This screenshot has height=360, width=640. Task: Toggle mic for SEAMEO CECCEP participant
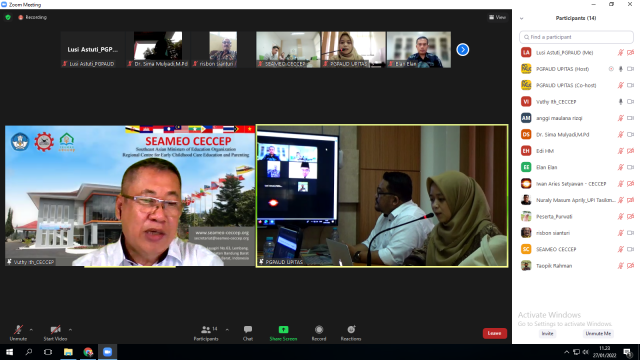coord(621,249)
